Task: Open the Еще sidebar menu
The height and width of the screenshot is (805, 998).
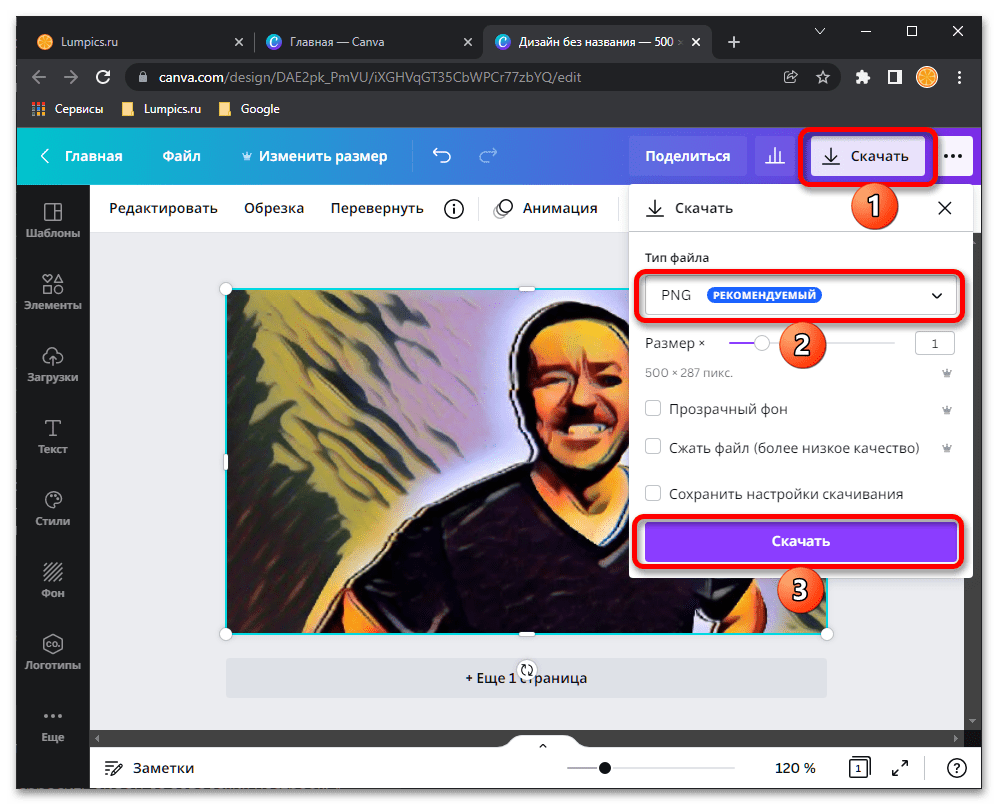Action: point(53,725)
